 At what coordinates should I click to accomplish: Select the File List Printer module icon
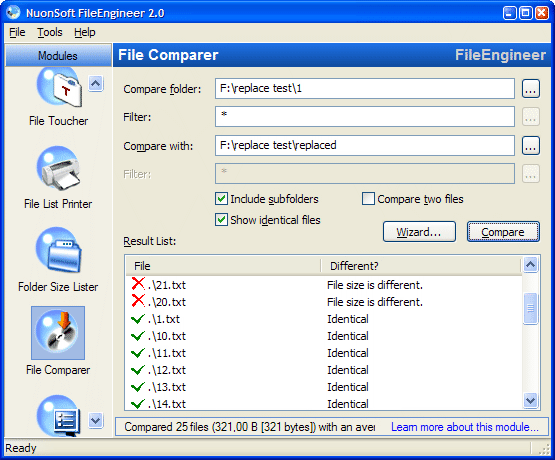(58, 169)
